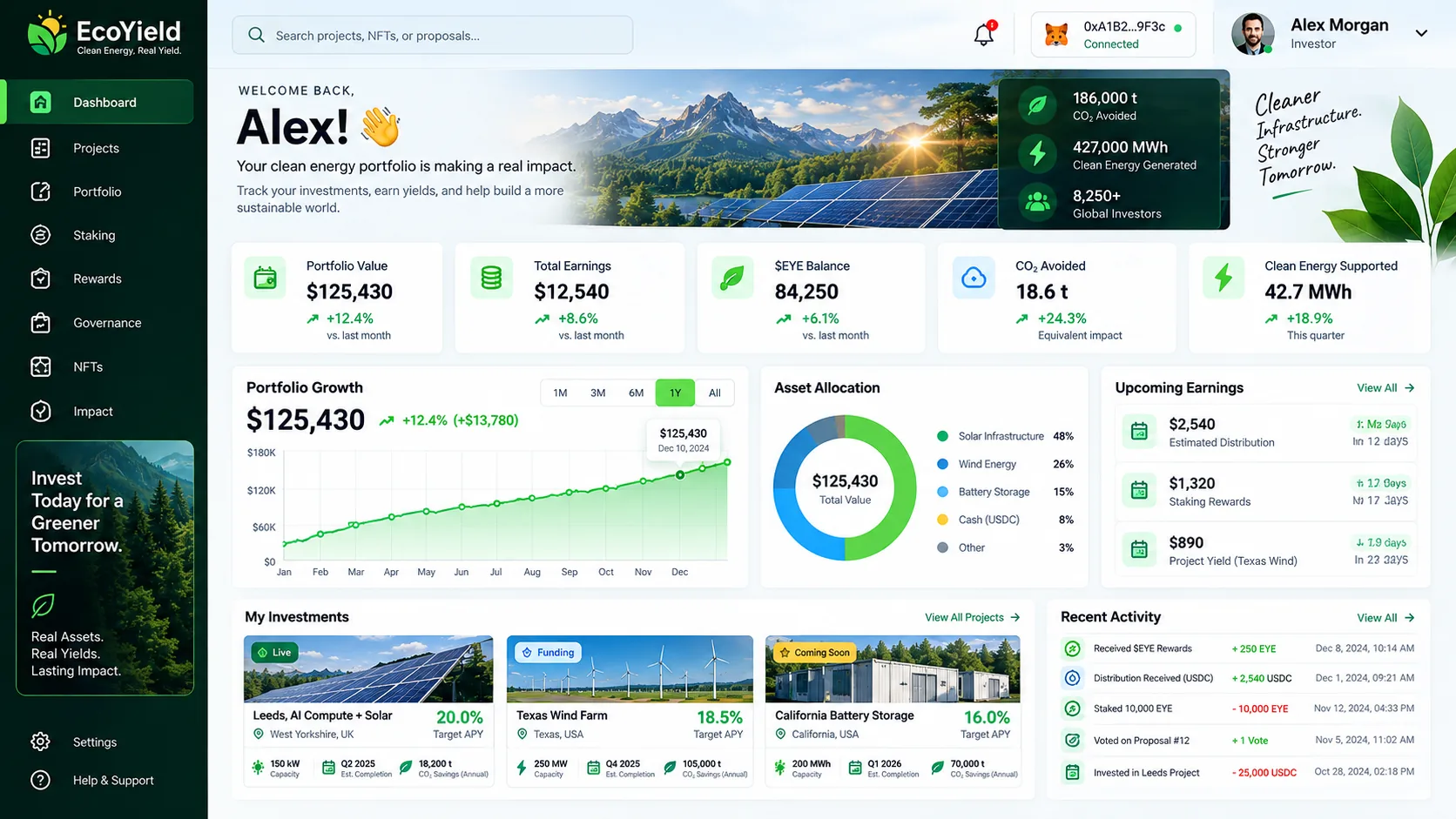Image resolution: width=1456 pixels, height=819 pixels.
Task: Click the CO₂ Avoided cloud icon
Action: tap(974, 279)
